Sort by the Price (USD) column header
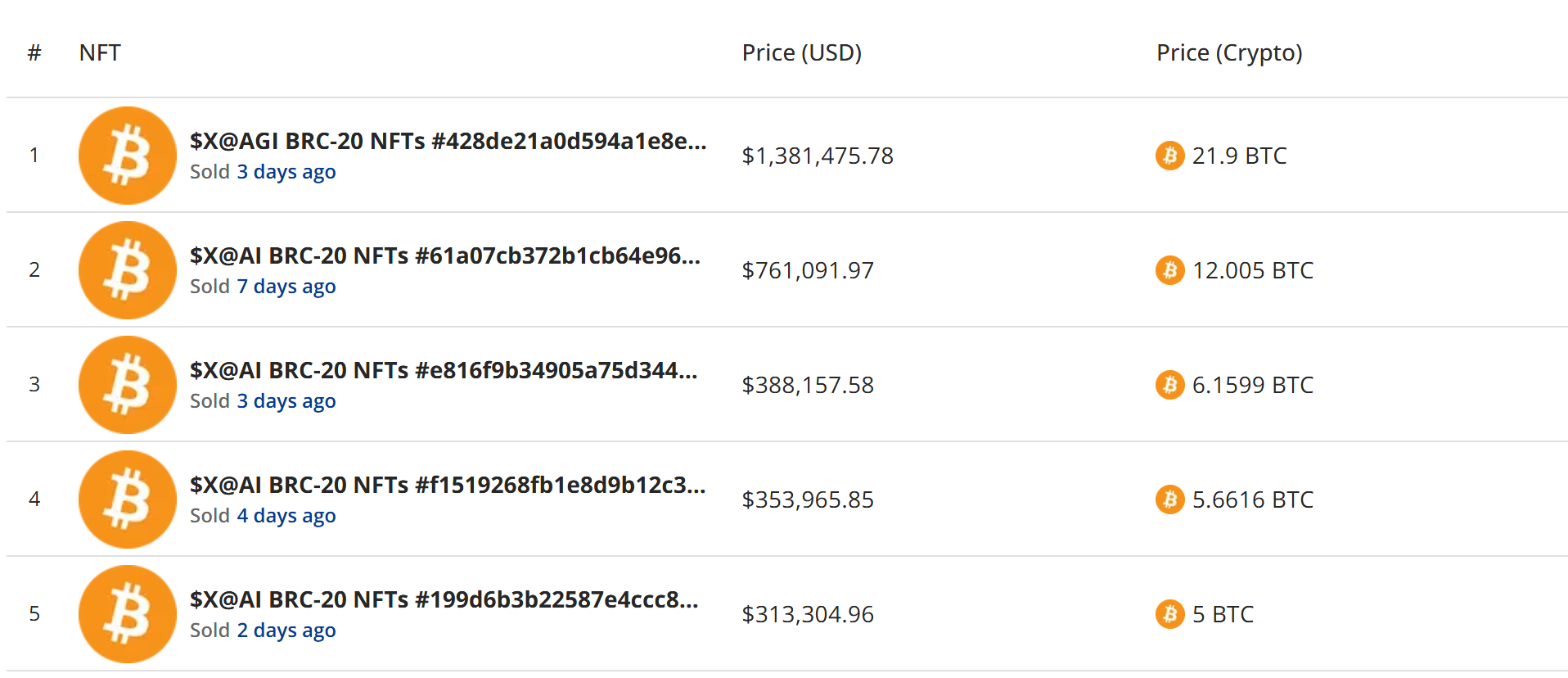The width and height of the screenshot is (1568, 678). [802, 53]
